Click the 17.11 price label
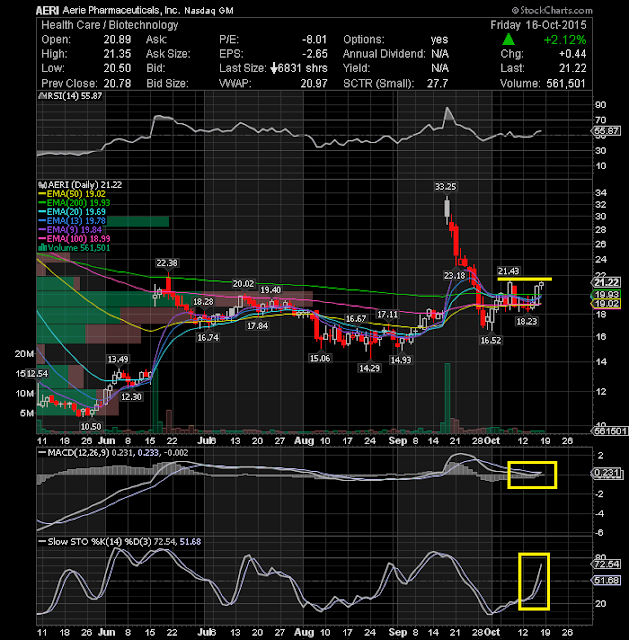 coord(387,315)
